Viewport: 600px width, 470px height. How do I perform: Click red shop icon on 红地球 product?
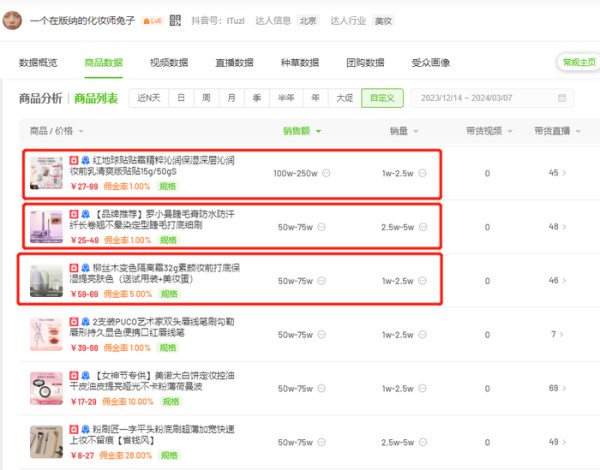(74, 160)
